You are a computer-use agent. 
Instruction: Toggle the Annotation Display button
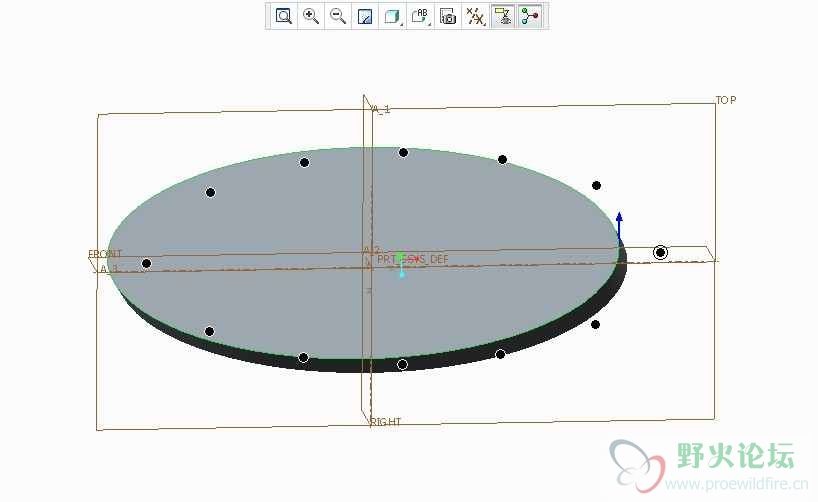[503, 16]
